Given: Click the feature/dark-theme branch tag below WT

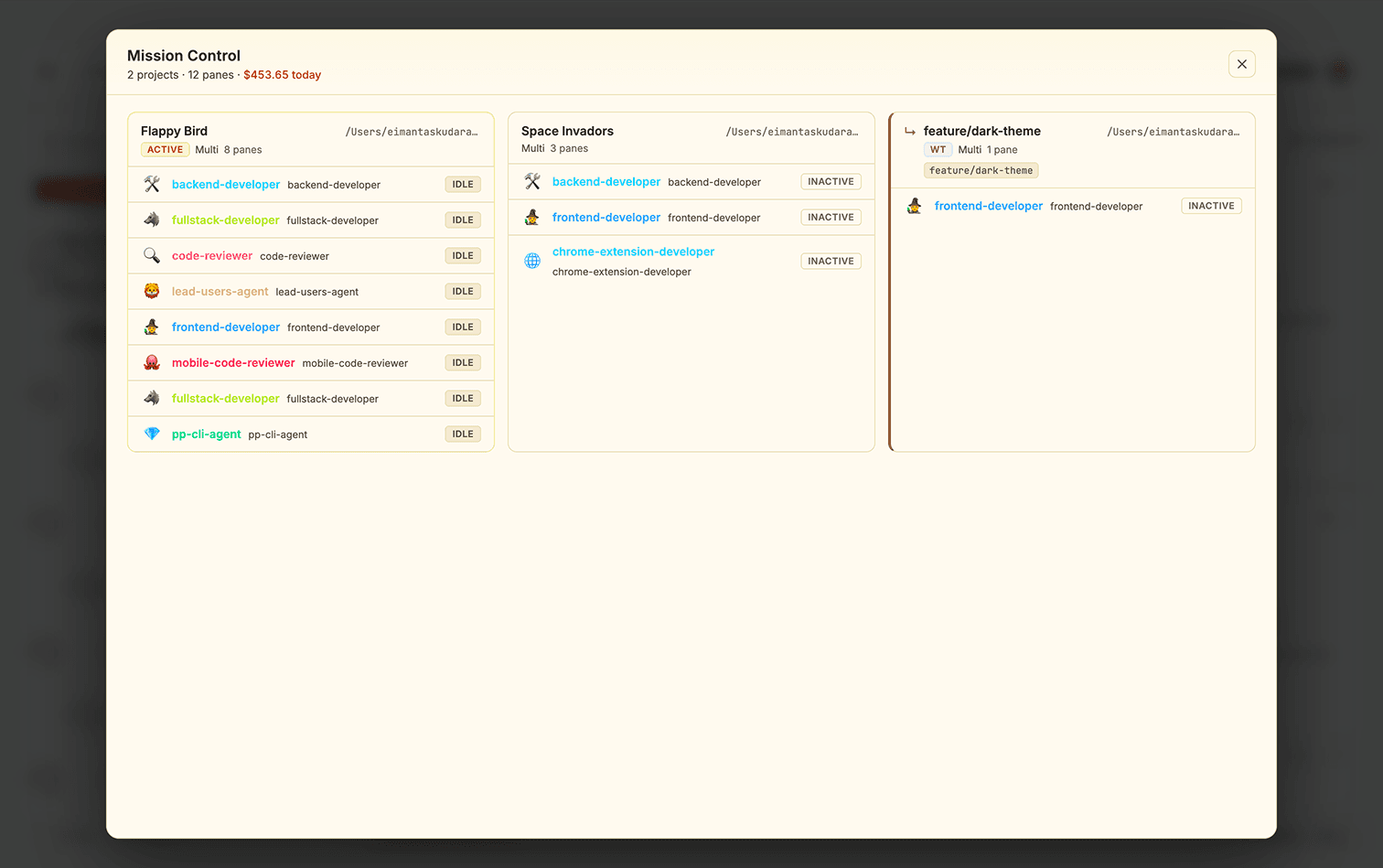Looking at the screenshot, I should click(981, 170).
